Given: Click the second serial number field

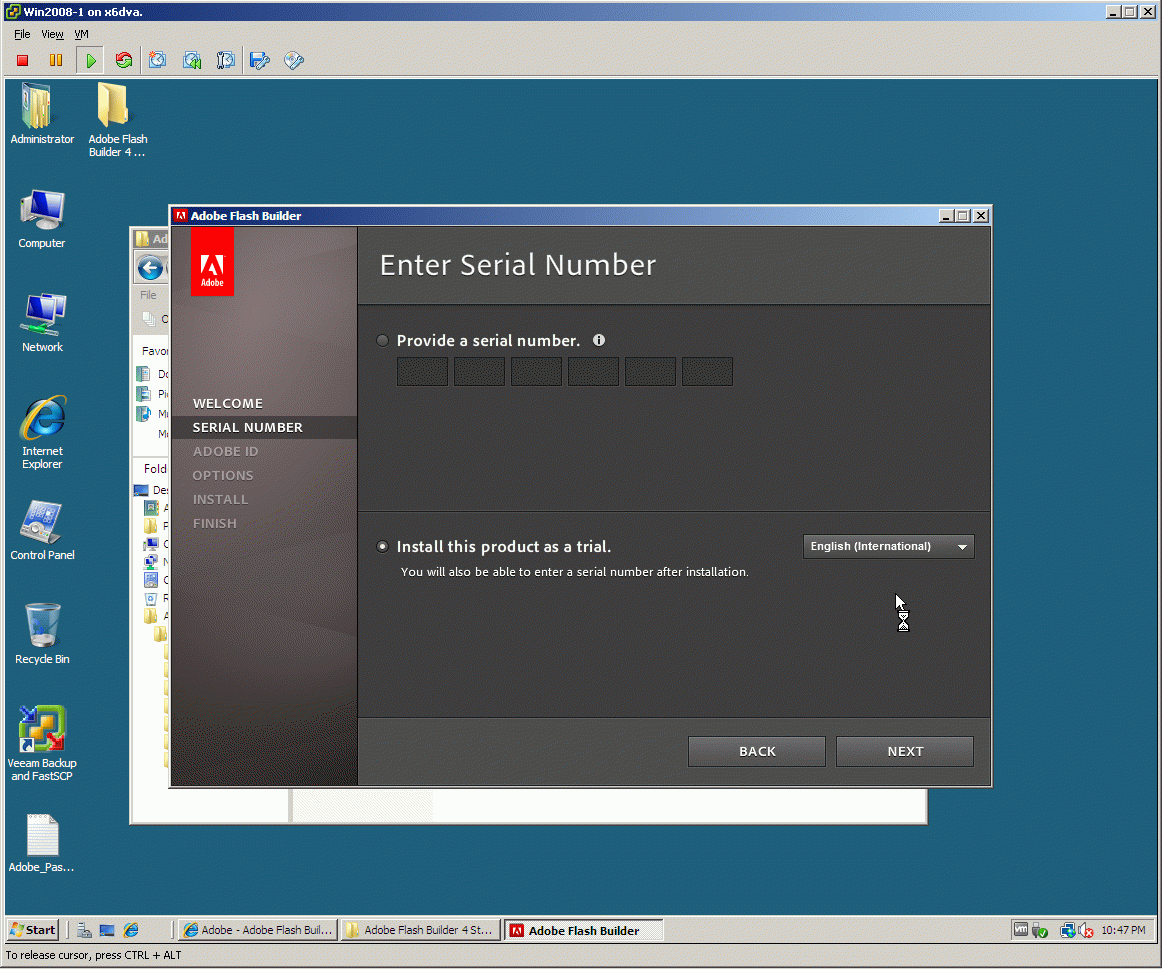Looking at the screenshot, I should tap(479, 372).
